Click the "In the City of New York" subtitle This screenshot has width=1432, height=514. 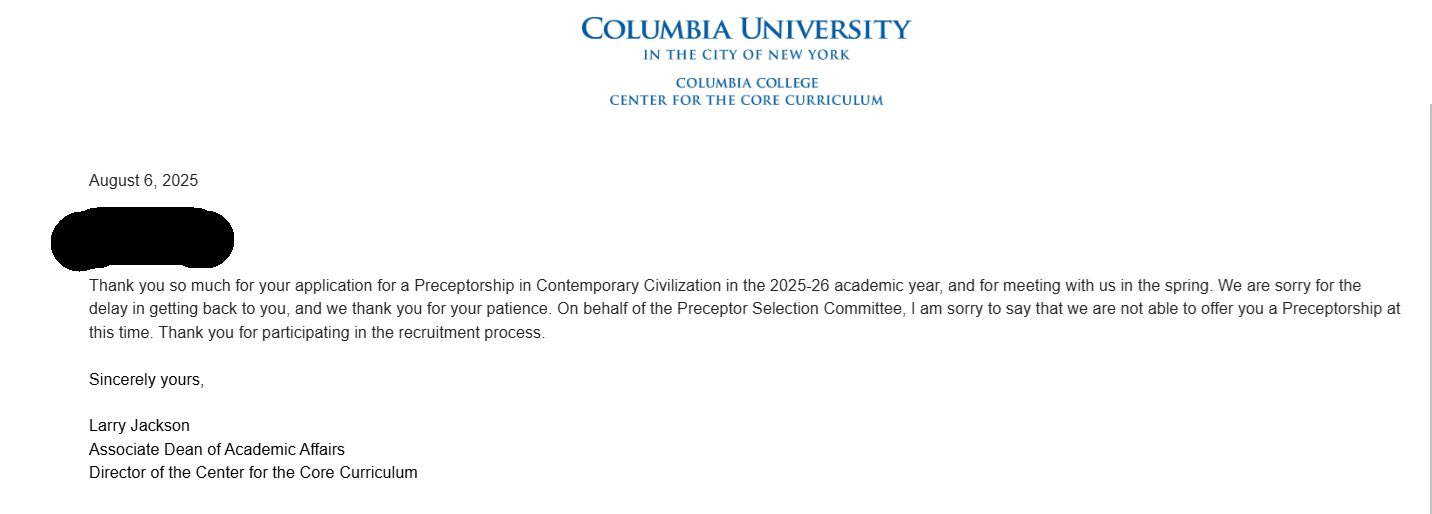click(746, 55)
